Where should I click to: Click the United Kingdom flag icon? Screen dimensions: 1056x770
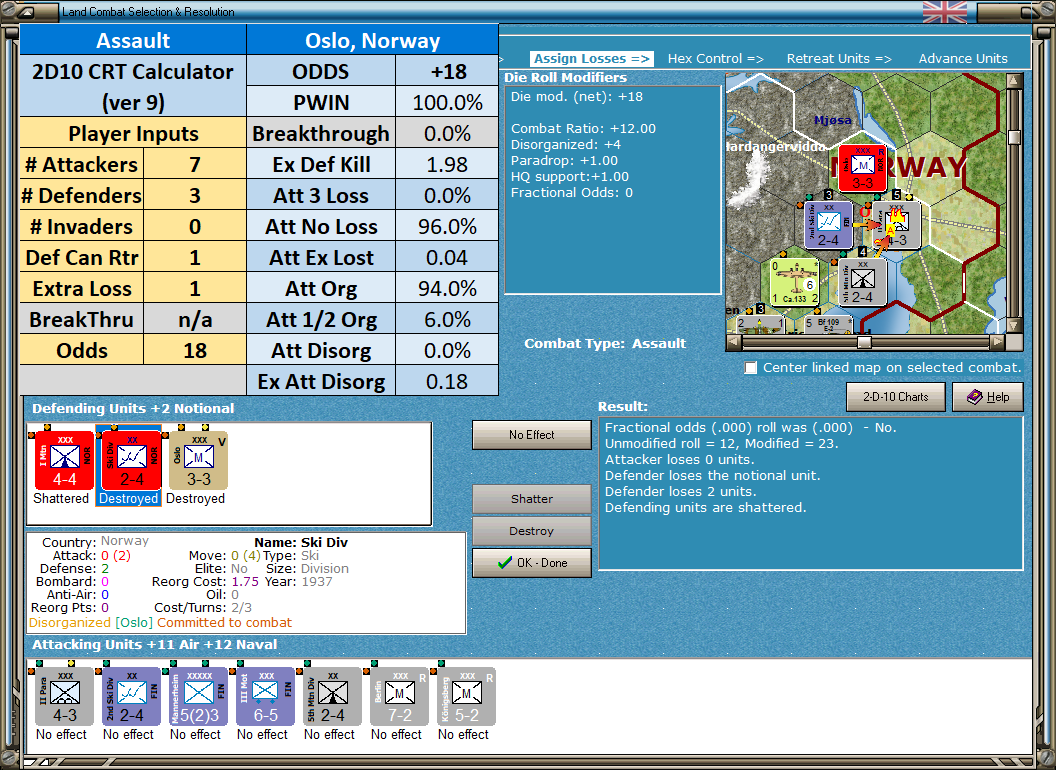click(x=944, y=11)
